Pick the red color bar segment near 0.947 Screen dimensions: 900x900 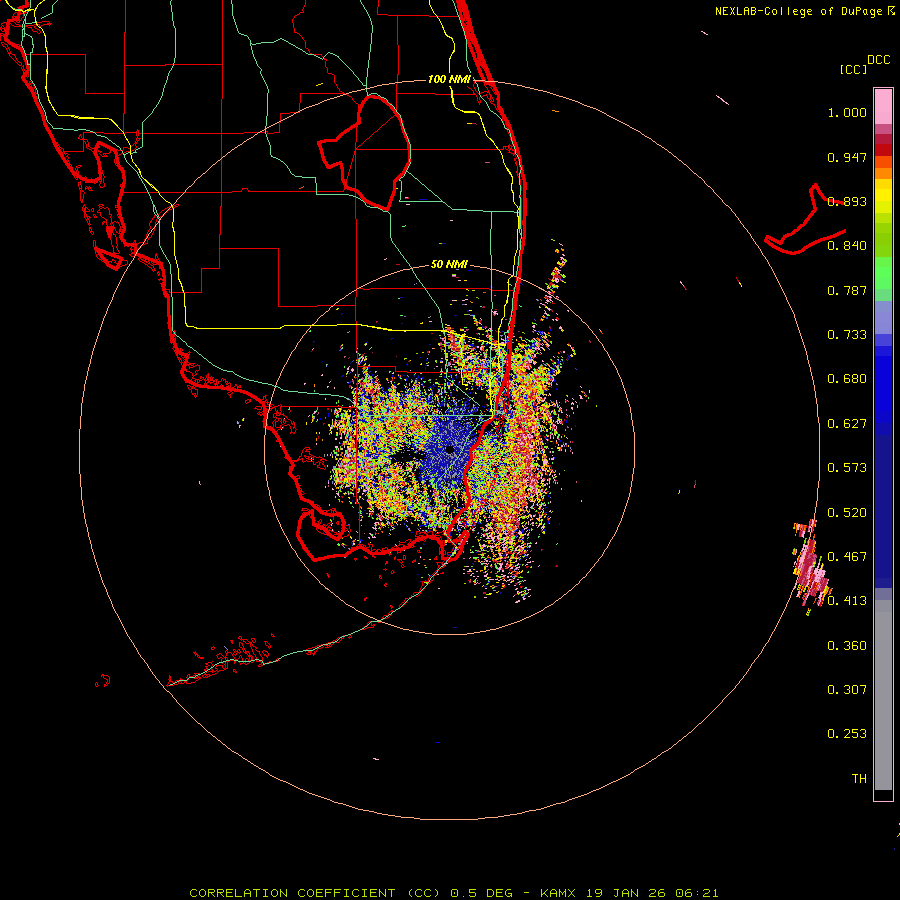883,150
